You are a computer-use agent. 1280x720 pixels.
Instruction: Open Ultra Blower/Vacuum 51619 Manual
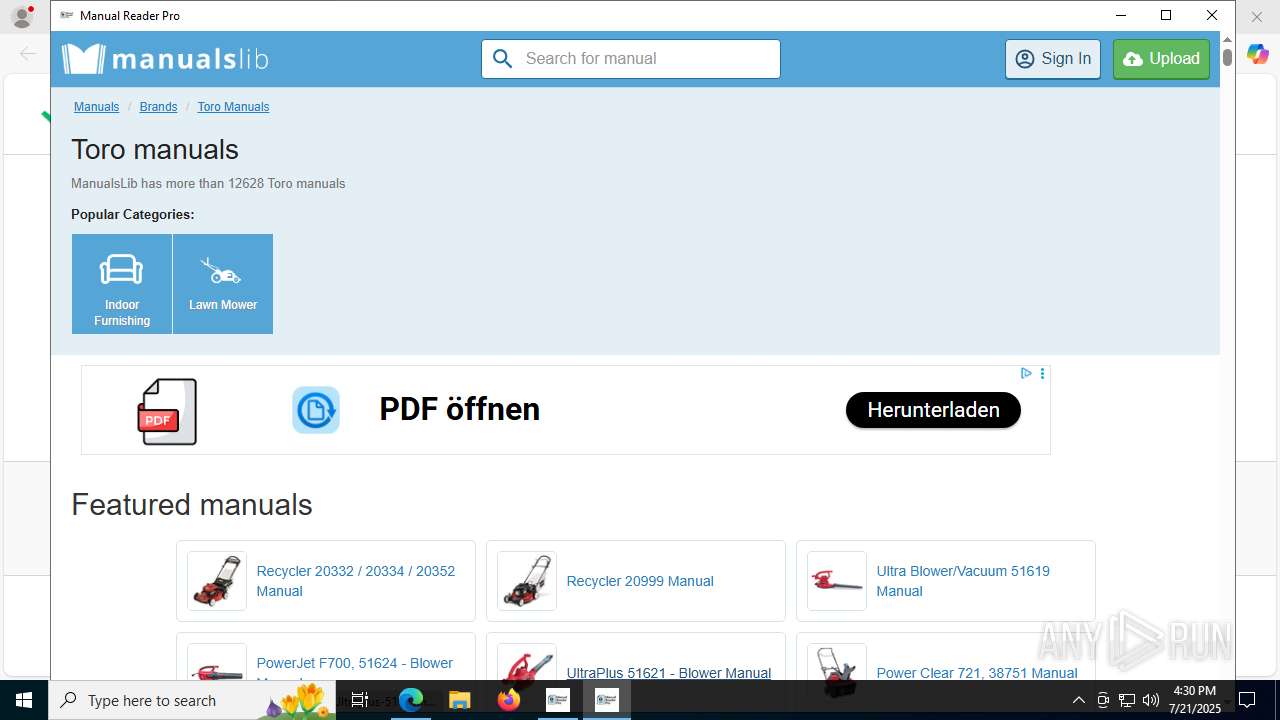[963, 581]
